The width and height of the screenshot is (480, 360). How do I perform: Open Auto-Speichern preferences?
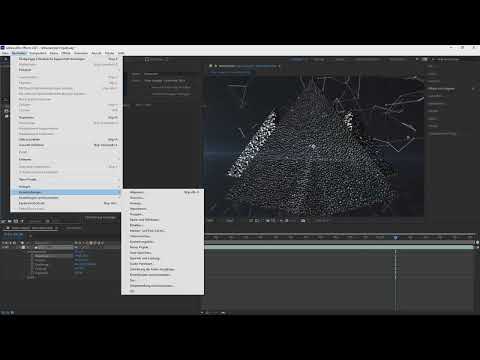coord(163,253)
